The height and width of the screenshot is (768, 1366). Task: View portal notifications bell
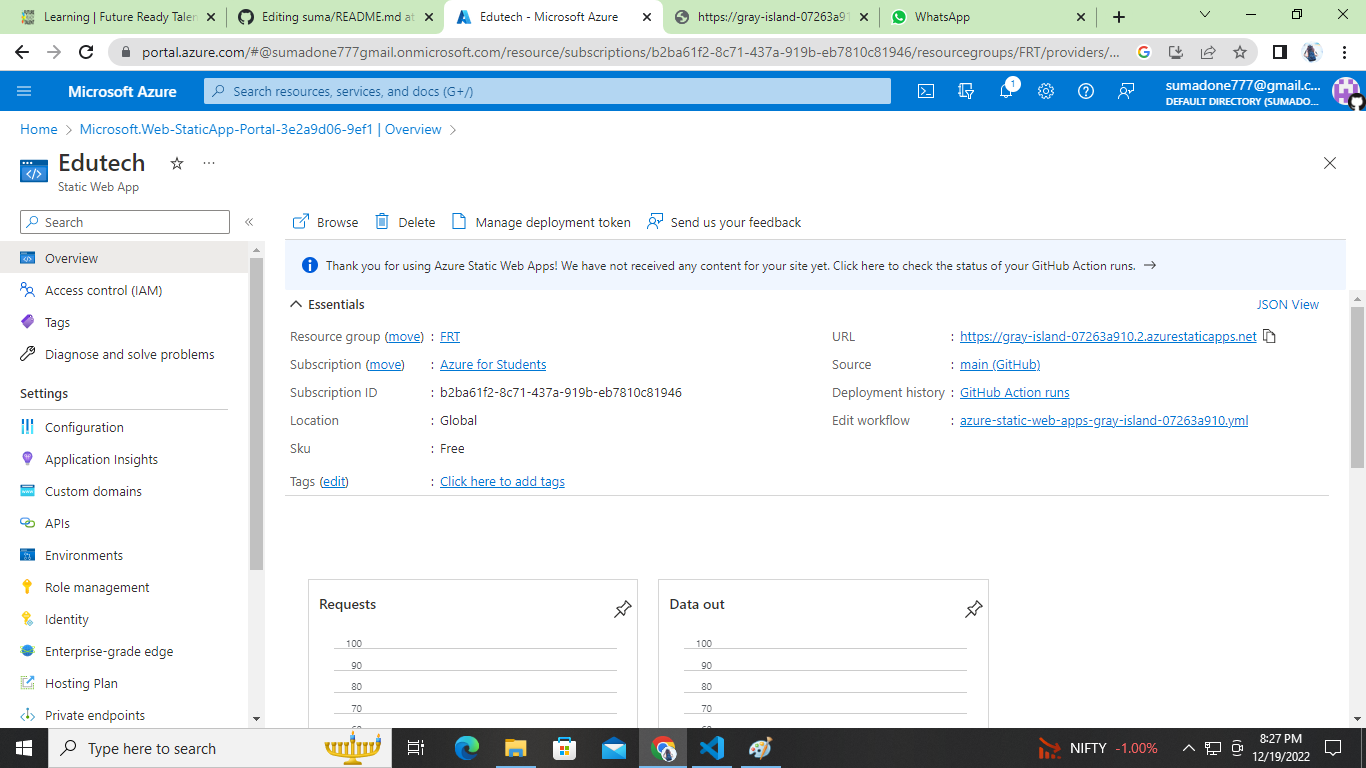point(1005,90)
